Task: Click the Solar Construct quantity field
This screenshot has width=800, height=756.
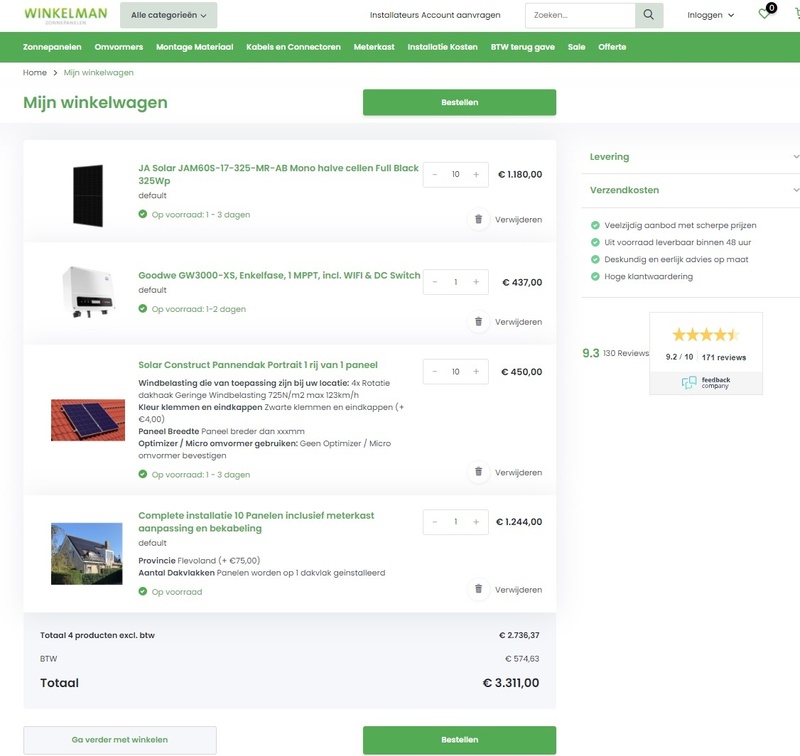Action: (x=456, y=372)
